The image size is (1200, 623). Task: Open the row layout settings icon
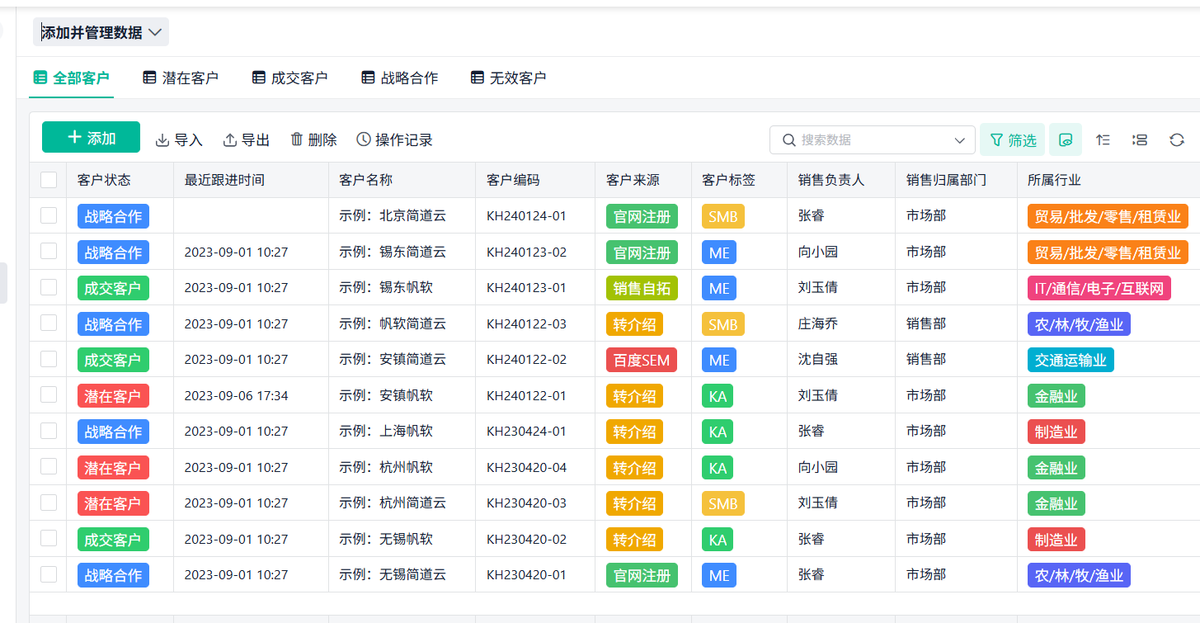point(1139,140)
